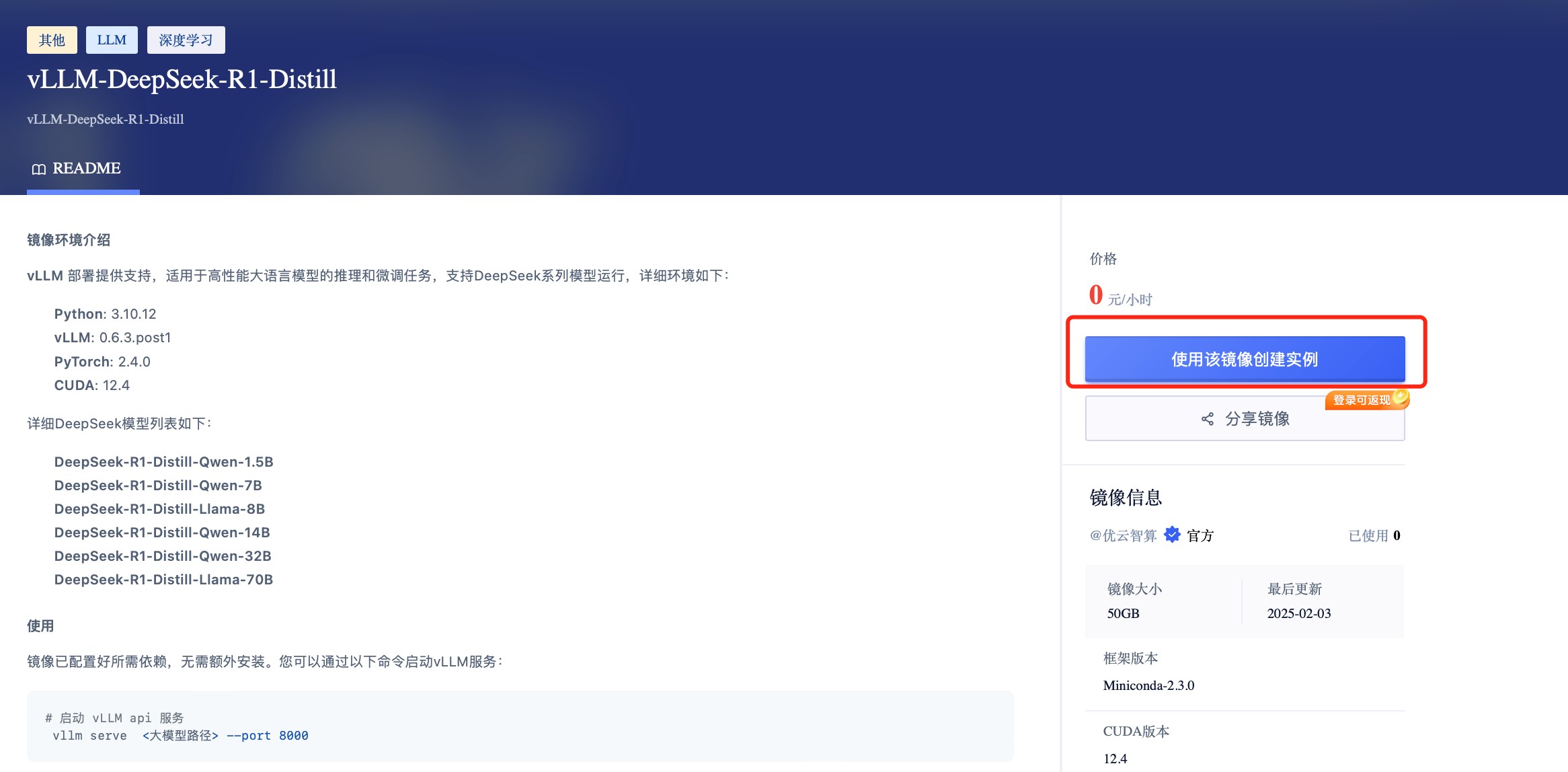The width and height of the screenshot is (1568, 772).
Task: Open the @优云智算 author link
Action: [1123, 535]
